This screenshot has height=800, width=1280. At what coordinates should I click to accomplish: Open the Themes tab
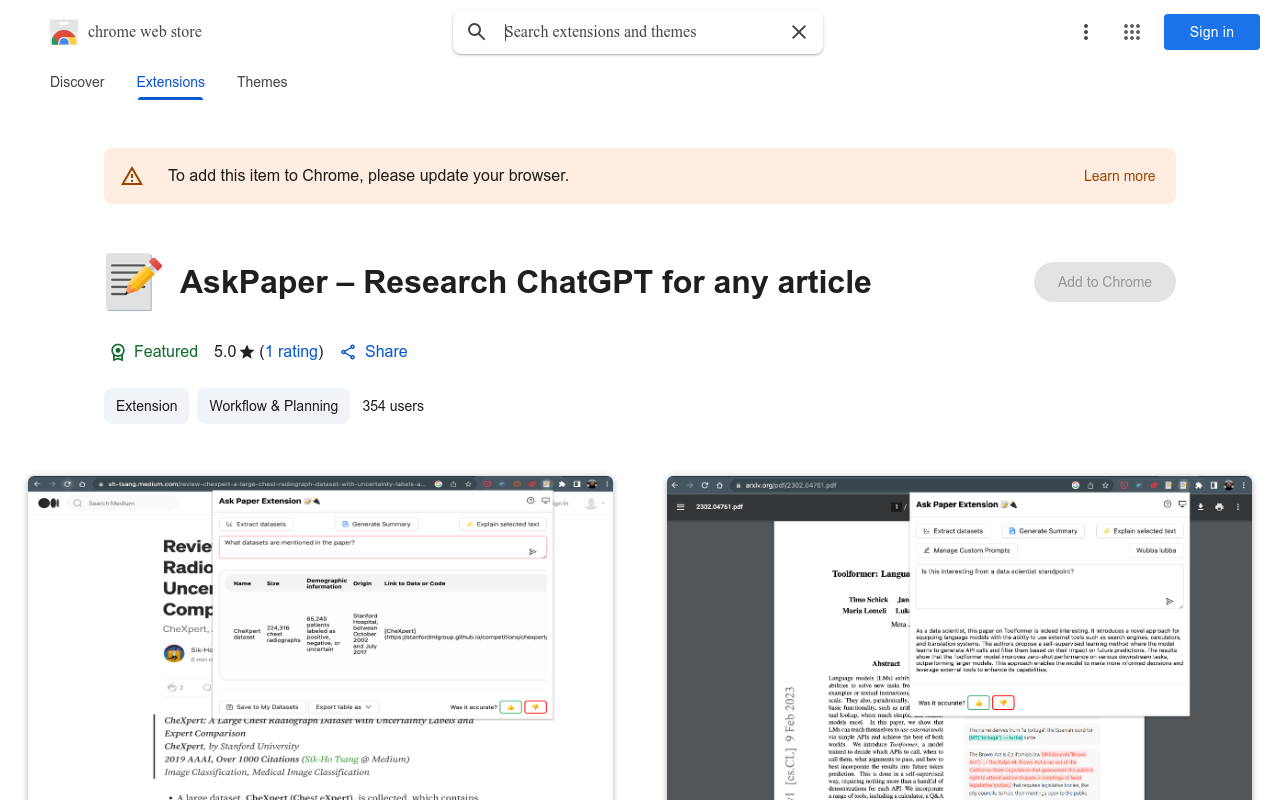[x=262, y=82]
